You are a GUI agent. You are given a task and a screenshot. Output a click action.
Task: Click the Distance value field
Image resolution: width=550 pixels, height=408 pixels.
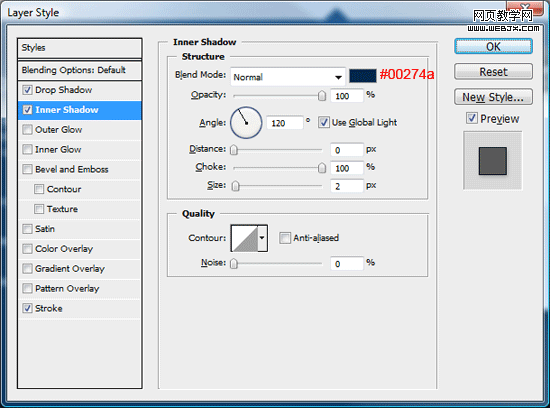pos(347,150)
